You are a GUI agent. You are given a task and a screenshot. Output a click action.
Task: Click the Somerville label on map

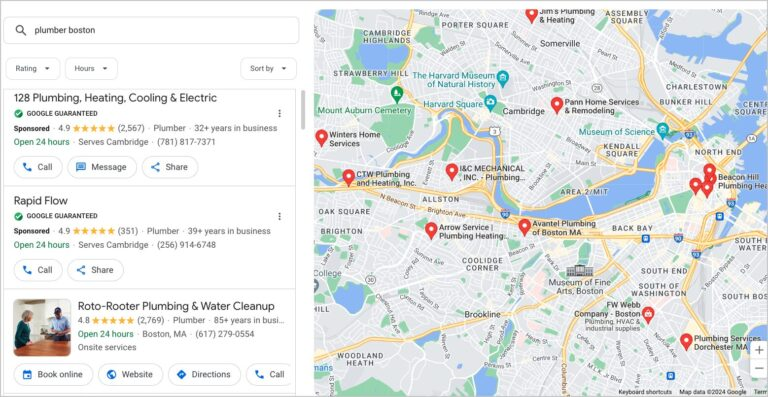coord(560,44)
